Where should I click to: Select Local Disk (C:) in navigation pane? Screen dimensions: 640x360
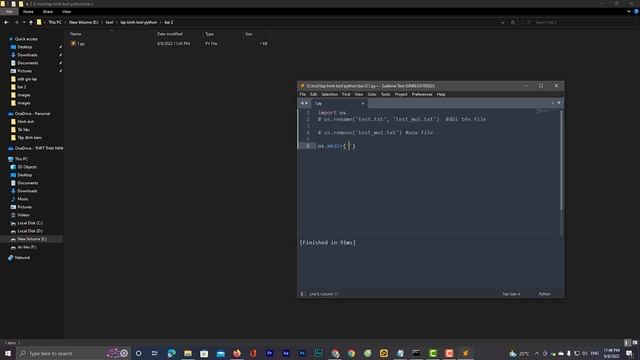point(30,223)
